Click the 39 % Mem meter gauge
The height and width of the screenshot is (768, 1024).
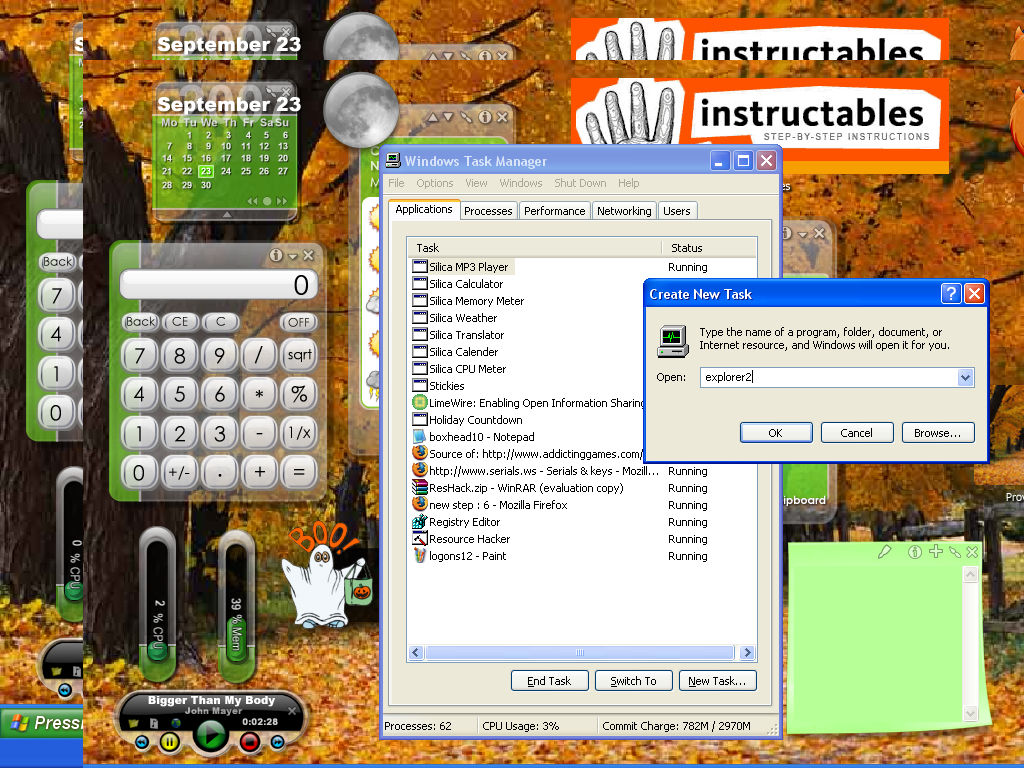coord(236,605)
